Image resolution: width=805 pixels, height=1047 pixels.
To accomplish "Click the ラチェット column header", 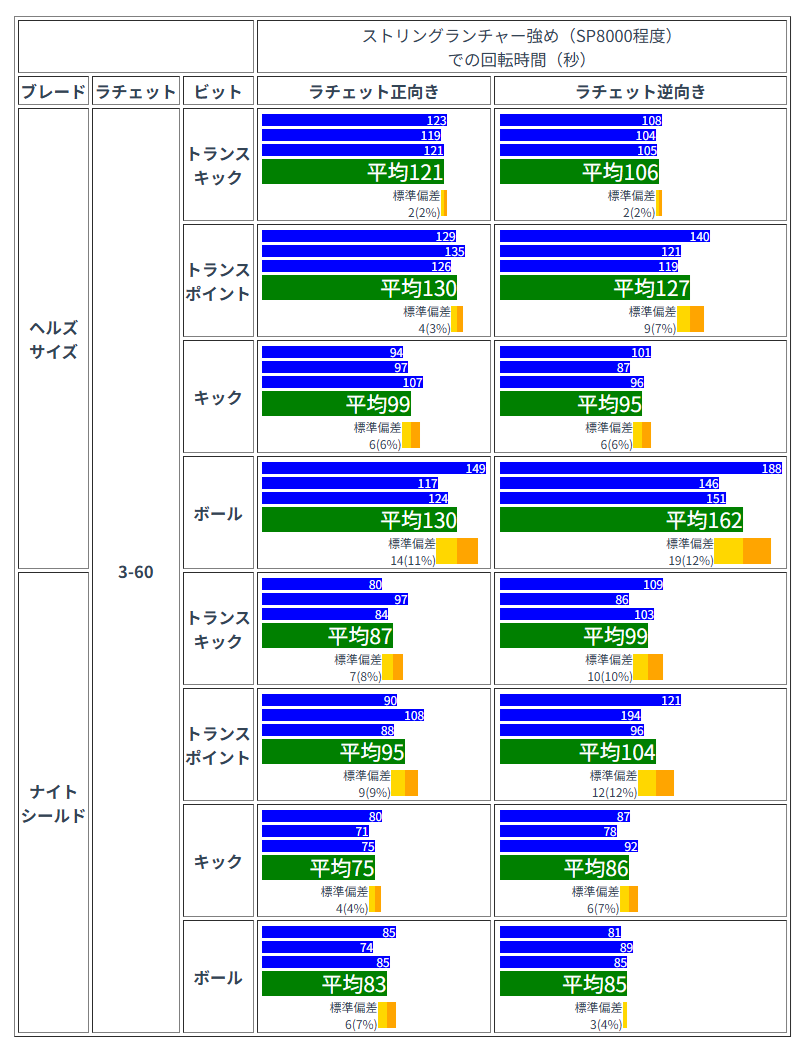I will coord(136,92).
